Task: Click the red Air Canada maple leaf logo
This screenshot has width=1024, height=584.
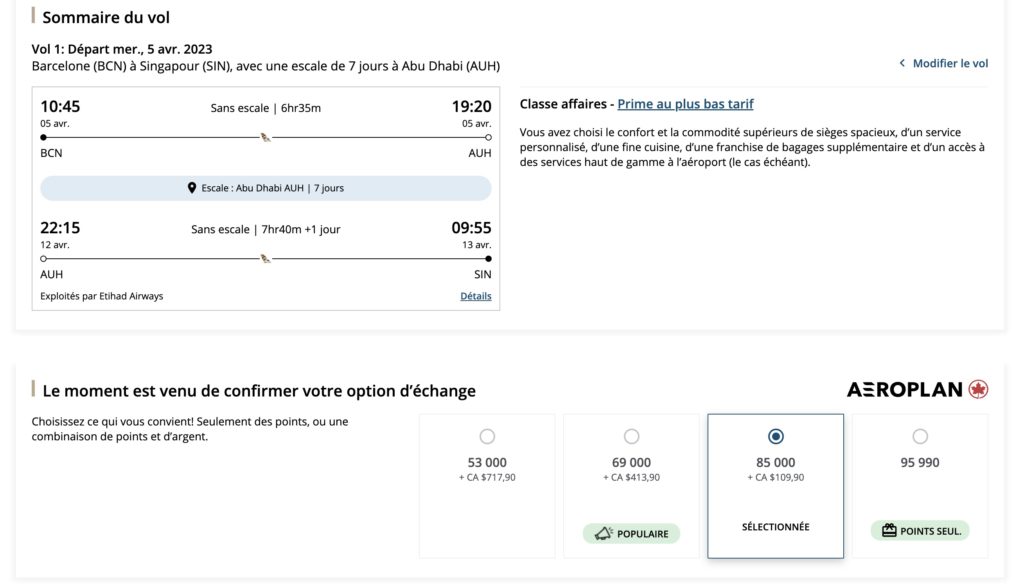Action: pyautogui.click(x=977, y=389)
